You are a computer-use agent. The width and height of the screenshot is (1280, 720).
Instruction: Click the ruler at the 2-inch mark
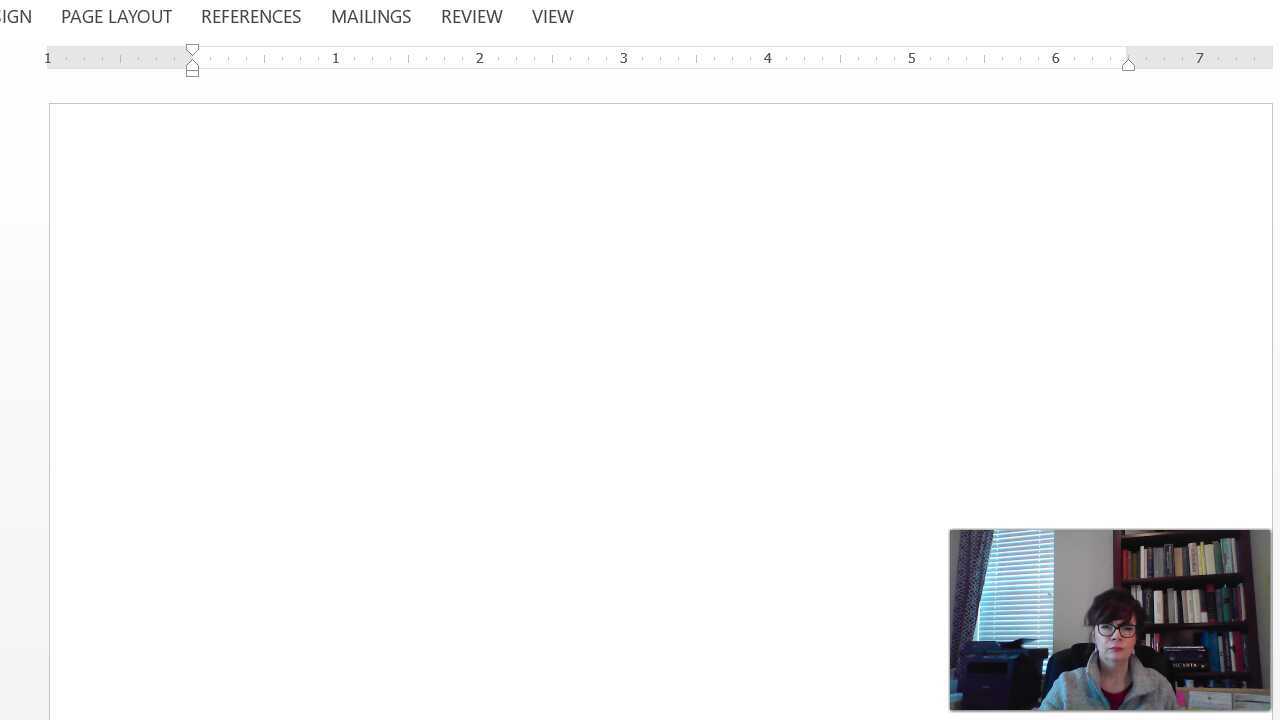click(x=479, y=57)
